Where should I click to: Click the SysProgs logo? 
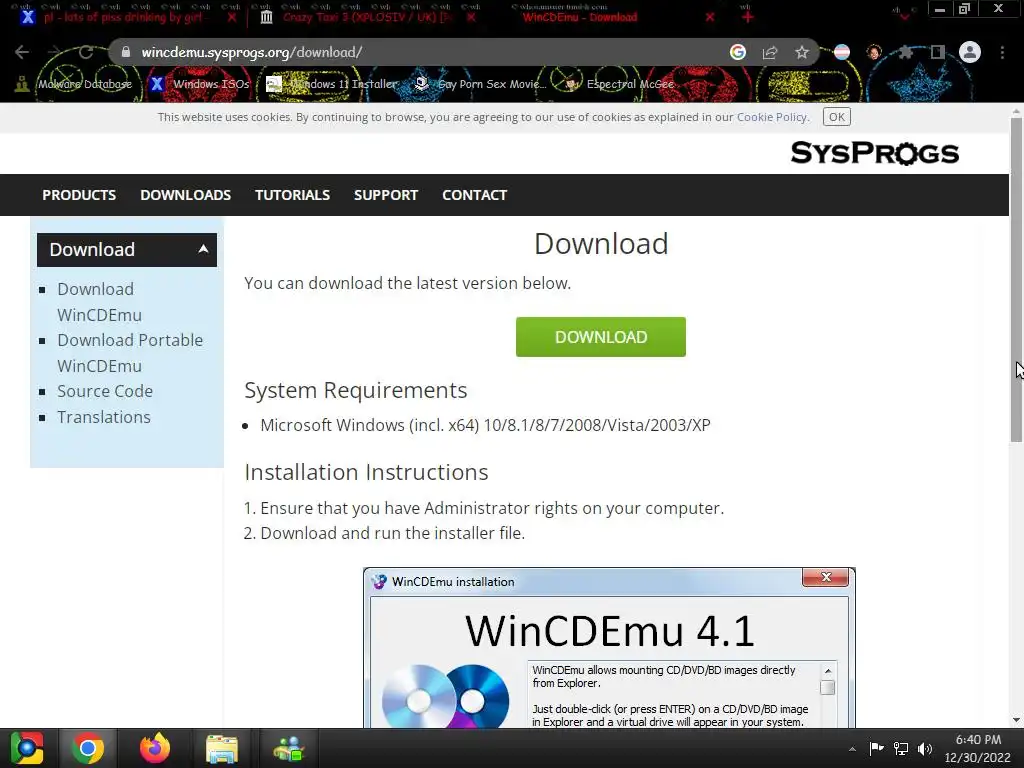click(x=874, y=153)
